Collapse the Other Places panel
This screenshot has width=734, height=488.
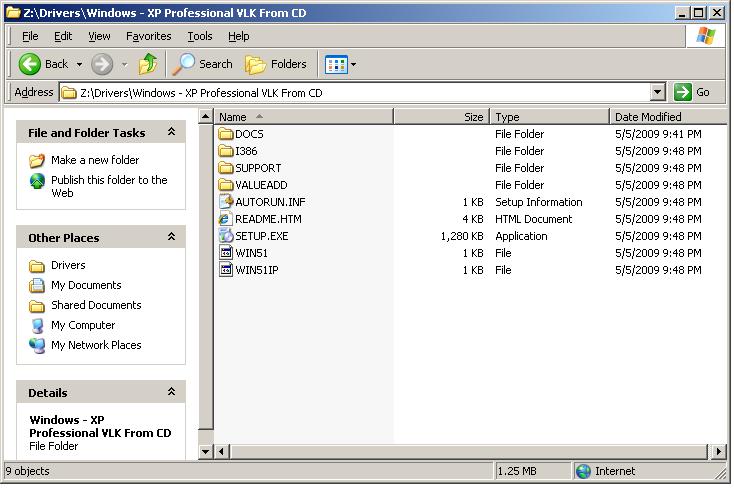(x=171, y=237)
